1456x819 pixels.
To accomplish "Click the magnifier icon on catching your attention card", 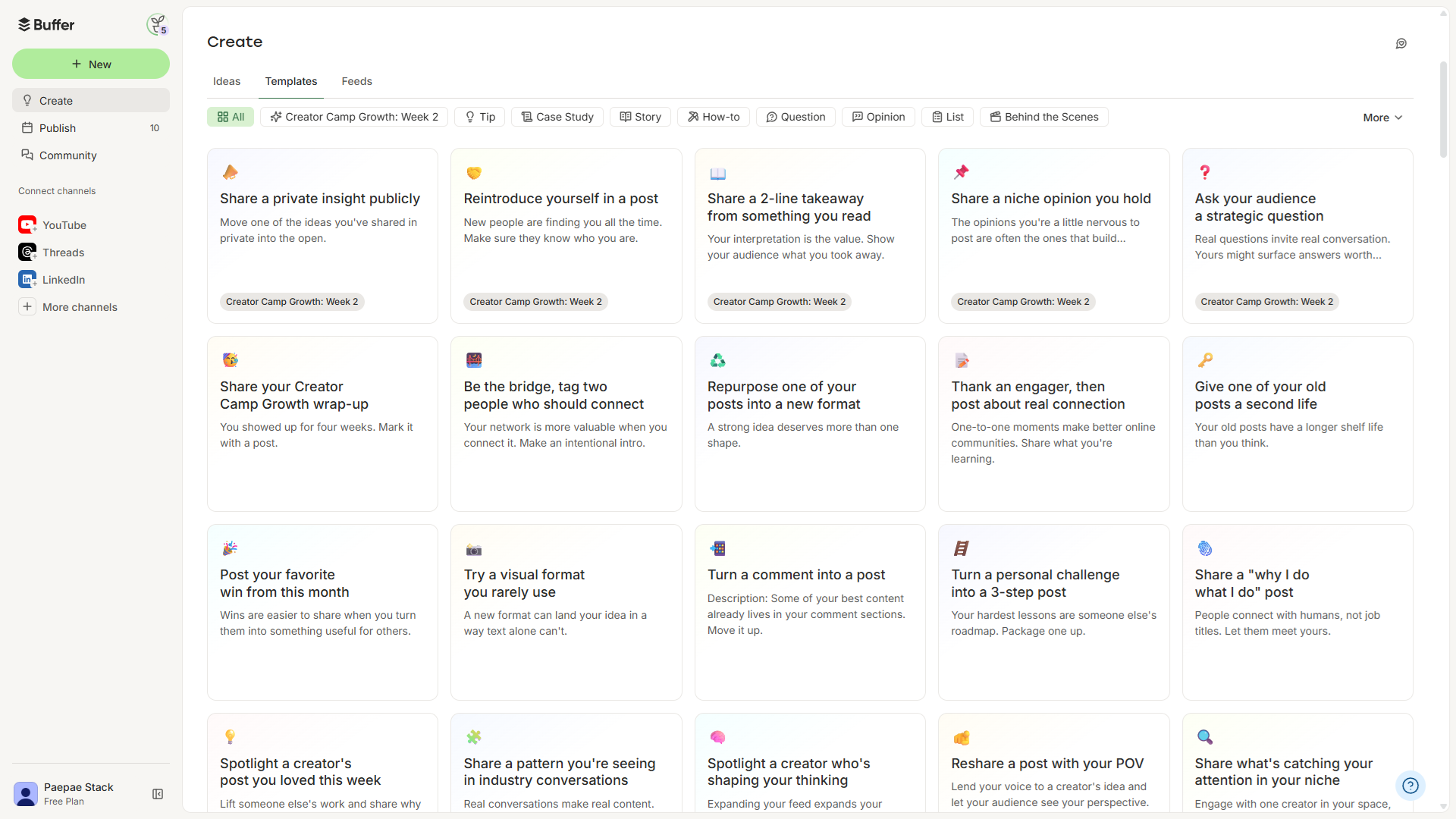I will point(1204,737).
